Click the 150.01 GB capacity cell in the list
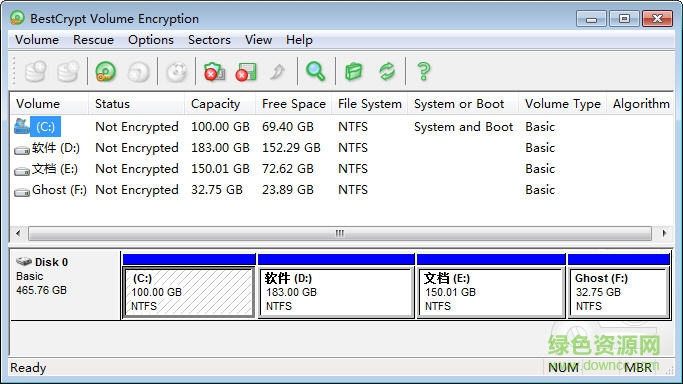 click(220, 169)
